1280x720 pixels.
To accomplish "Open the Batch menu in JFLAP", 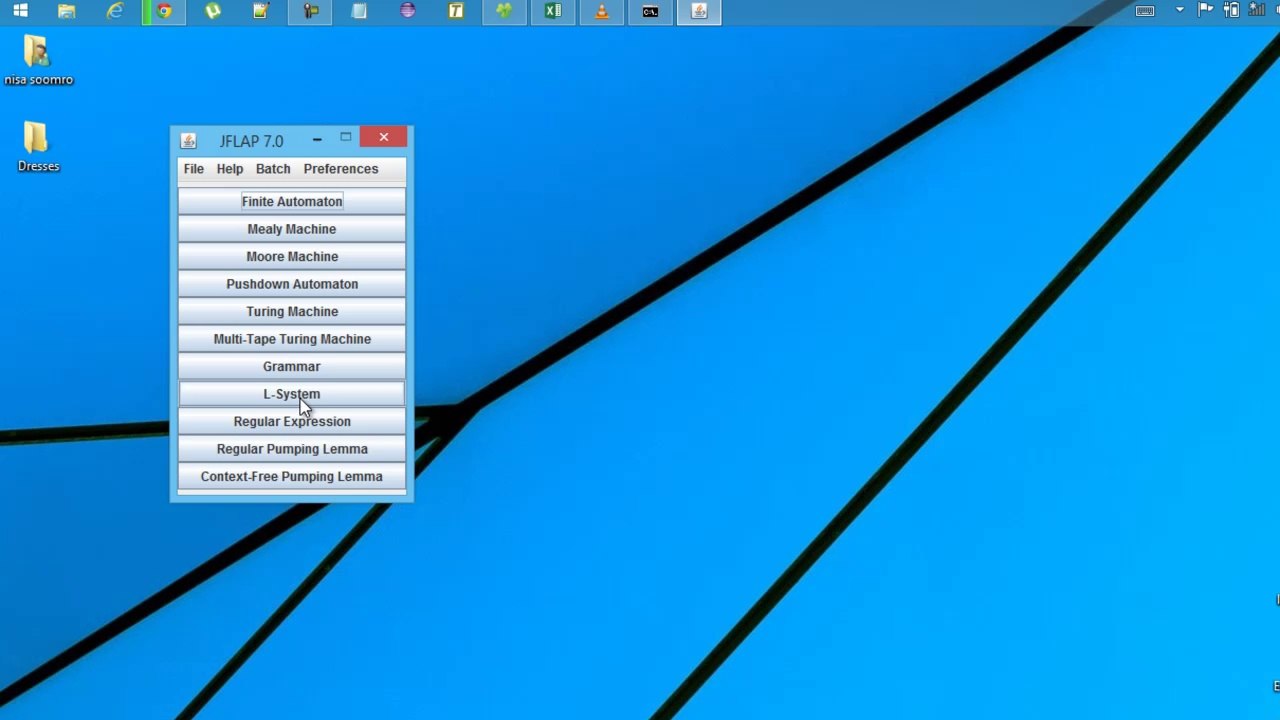I will (273, 169).
